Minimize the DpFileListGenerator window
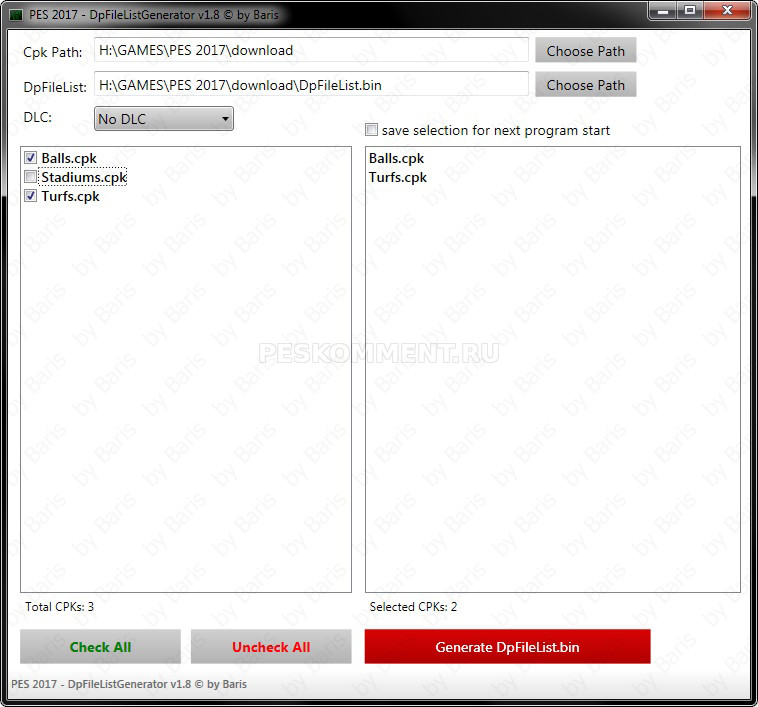 (x=663, y=11)
